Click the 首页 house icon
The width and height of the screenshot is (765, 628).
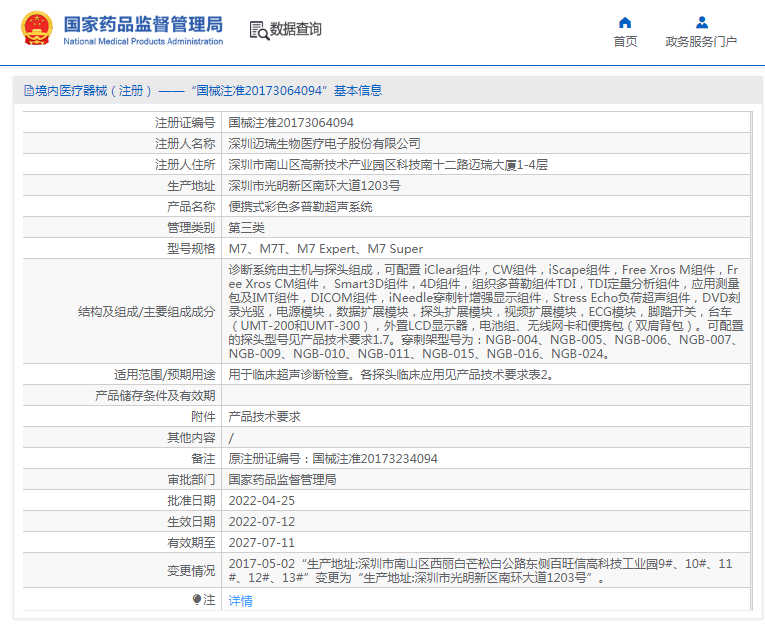coord(625,22)
